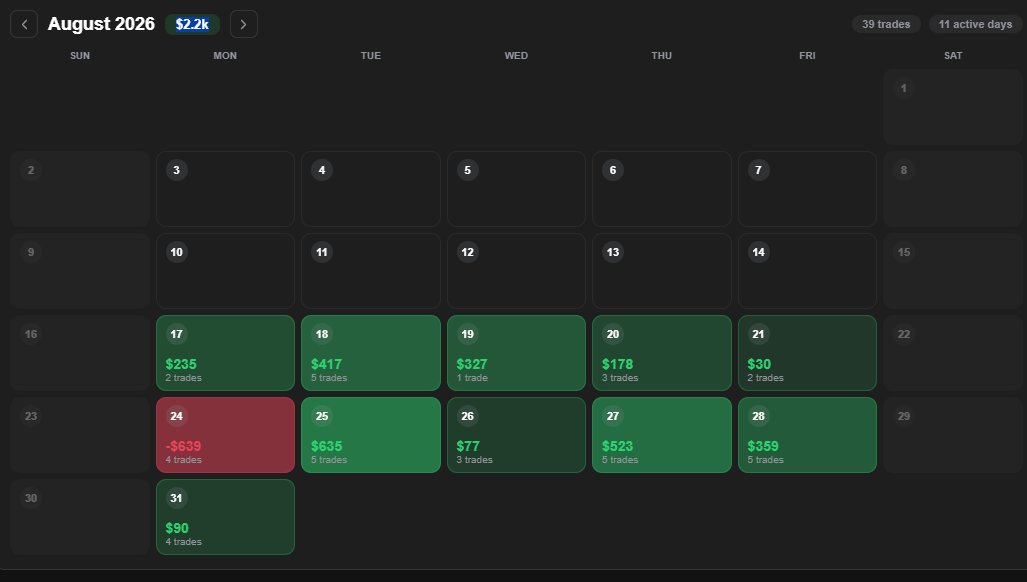The height and width of the screenshot is (582, 1027).
Task: Select the Sunday August 16 cell
Action: tap(80, 353)
